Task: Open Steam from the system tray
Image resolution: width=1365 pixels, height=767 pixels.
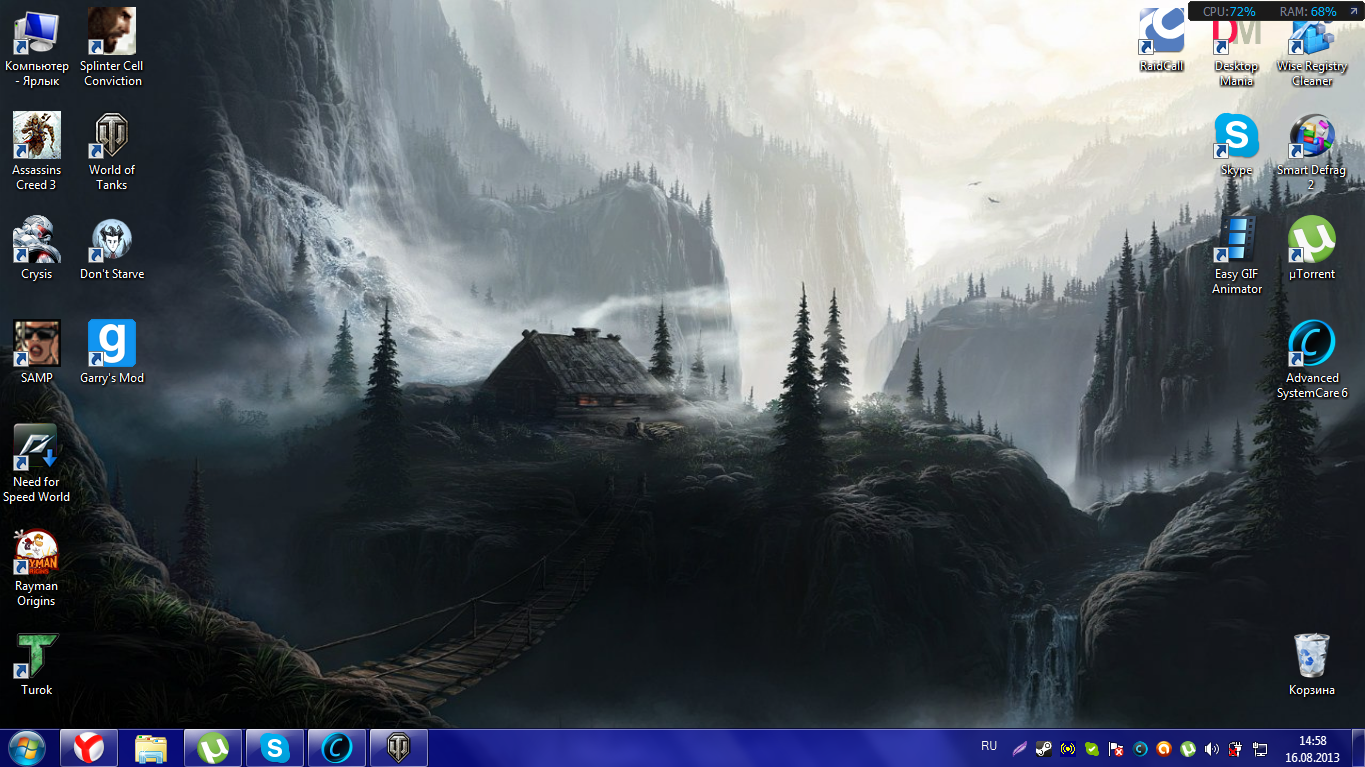Action: click(x=1044, y=748)
